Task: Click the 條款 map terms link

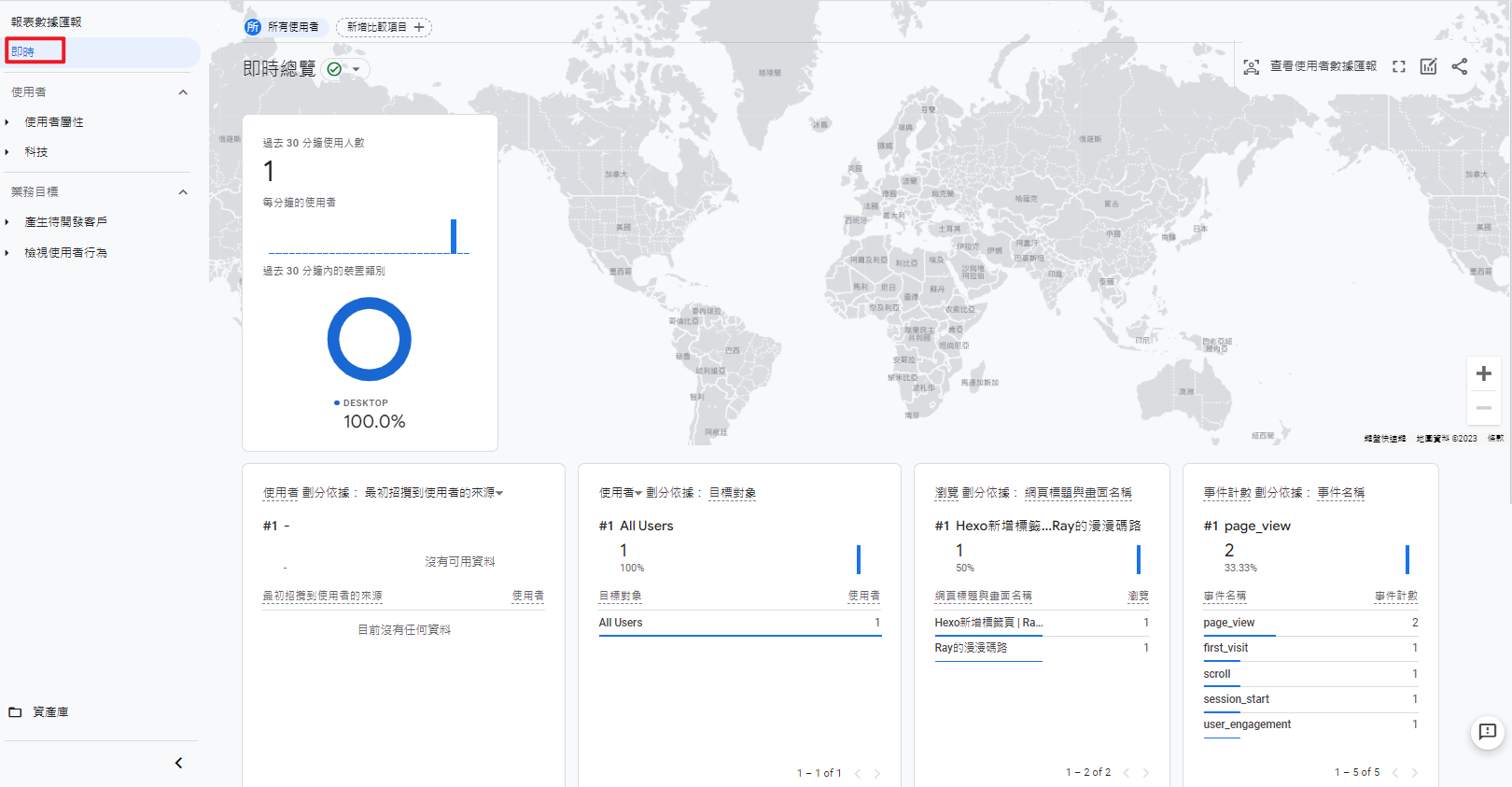Action: pyautogui.click(x=1495, y=438)
